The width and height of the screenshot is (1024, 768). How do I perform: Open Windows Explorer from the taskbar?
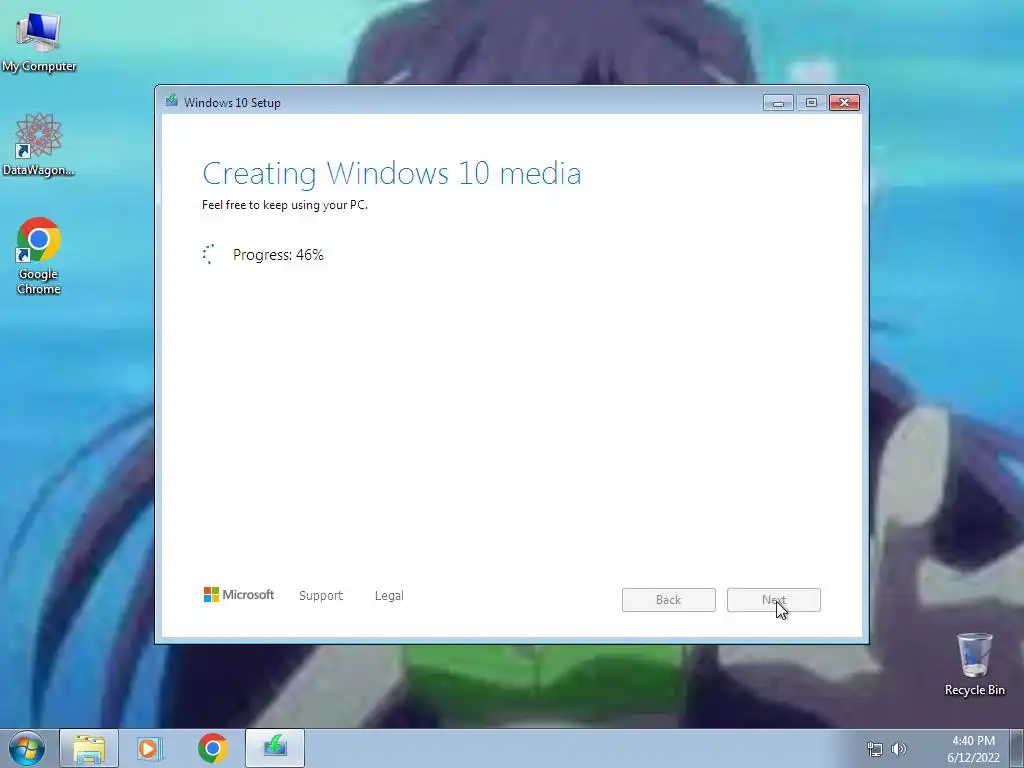89,748
